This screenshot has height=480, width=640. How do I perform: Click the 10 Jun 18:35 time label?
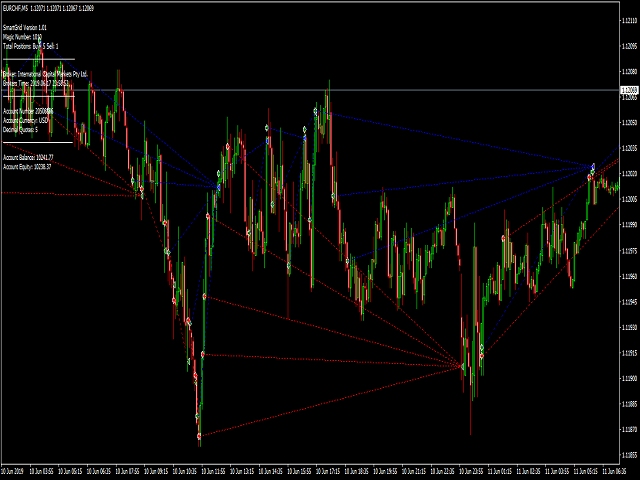356,471
